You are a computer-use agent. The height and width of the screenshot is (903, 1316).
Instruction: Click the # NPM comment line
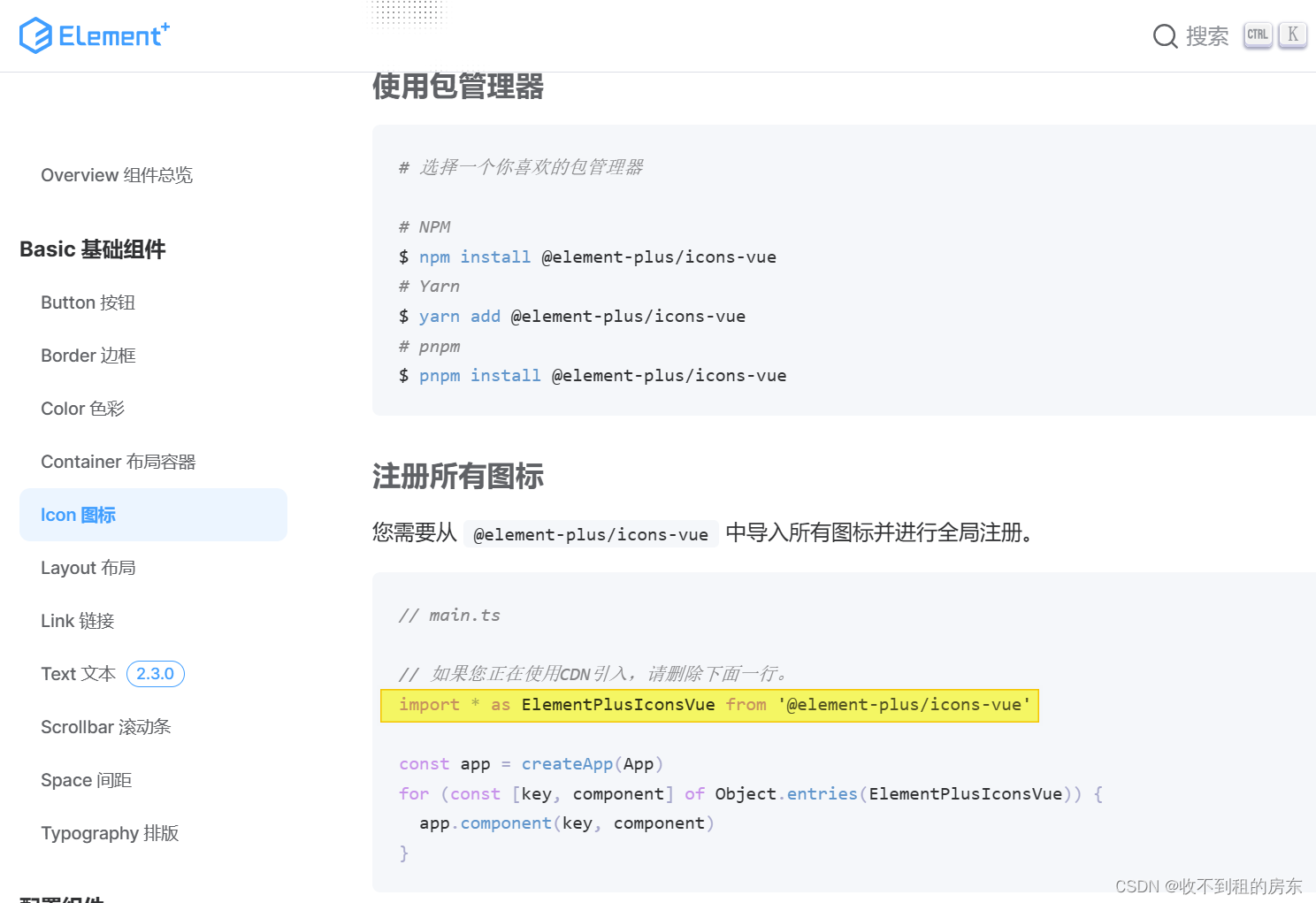(425, 227)
